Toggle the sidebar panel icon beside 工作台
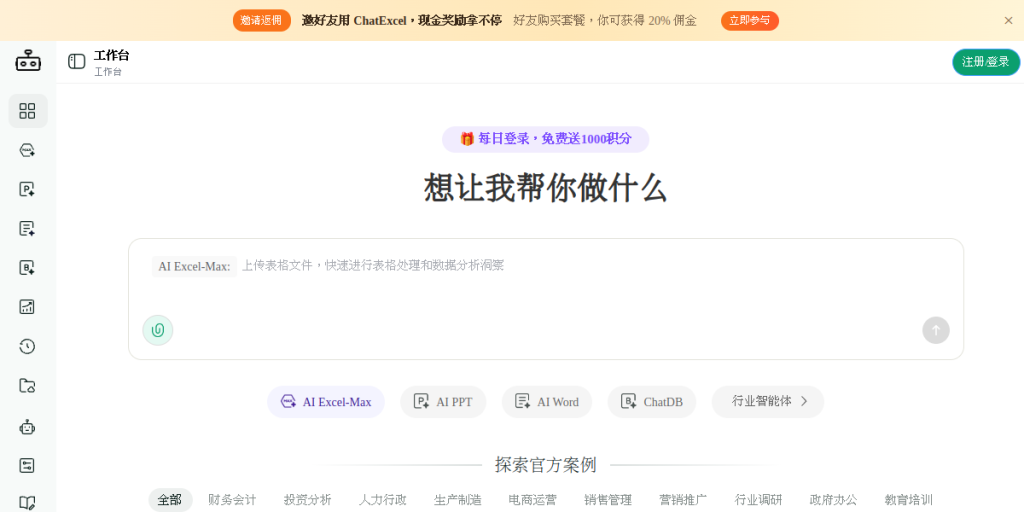 pos(76,61)
